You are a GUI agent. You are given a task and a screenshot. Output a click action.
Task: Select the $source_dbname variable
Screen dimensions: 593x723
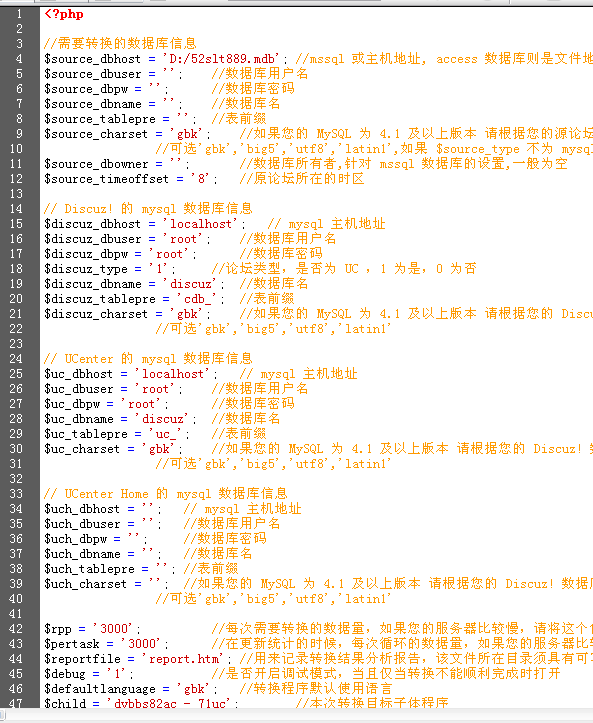93,104
